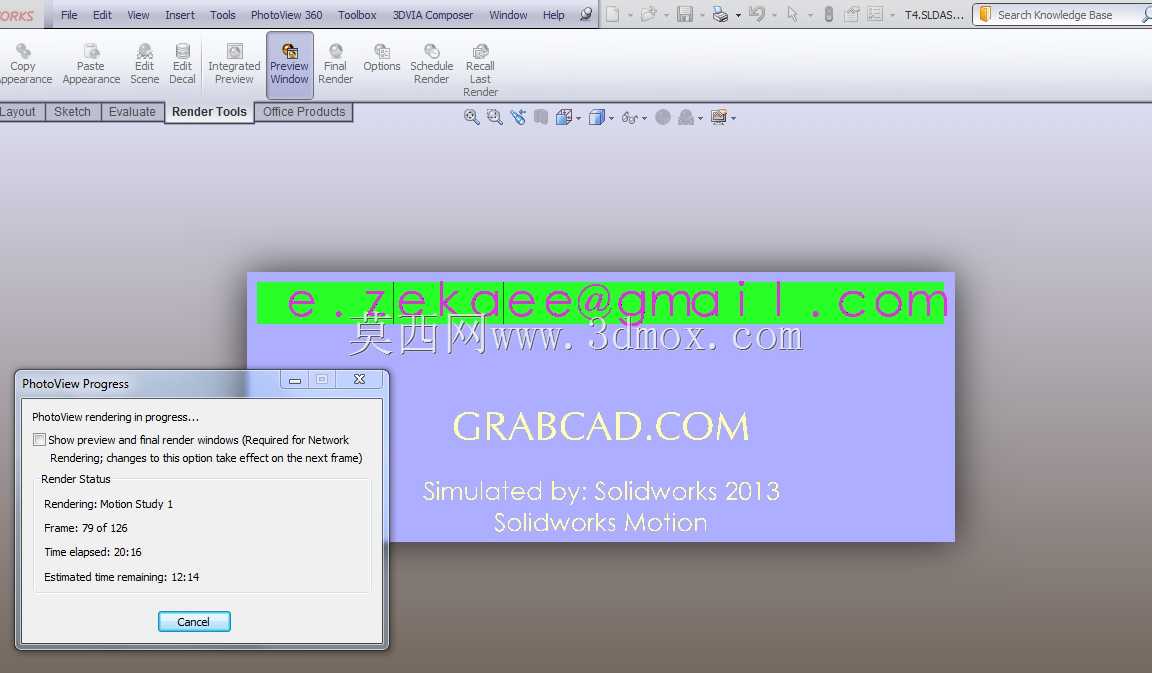Click the Section View icon

point(541,117)
